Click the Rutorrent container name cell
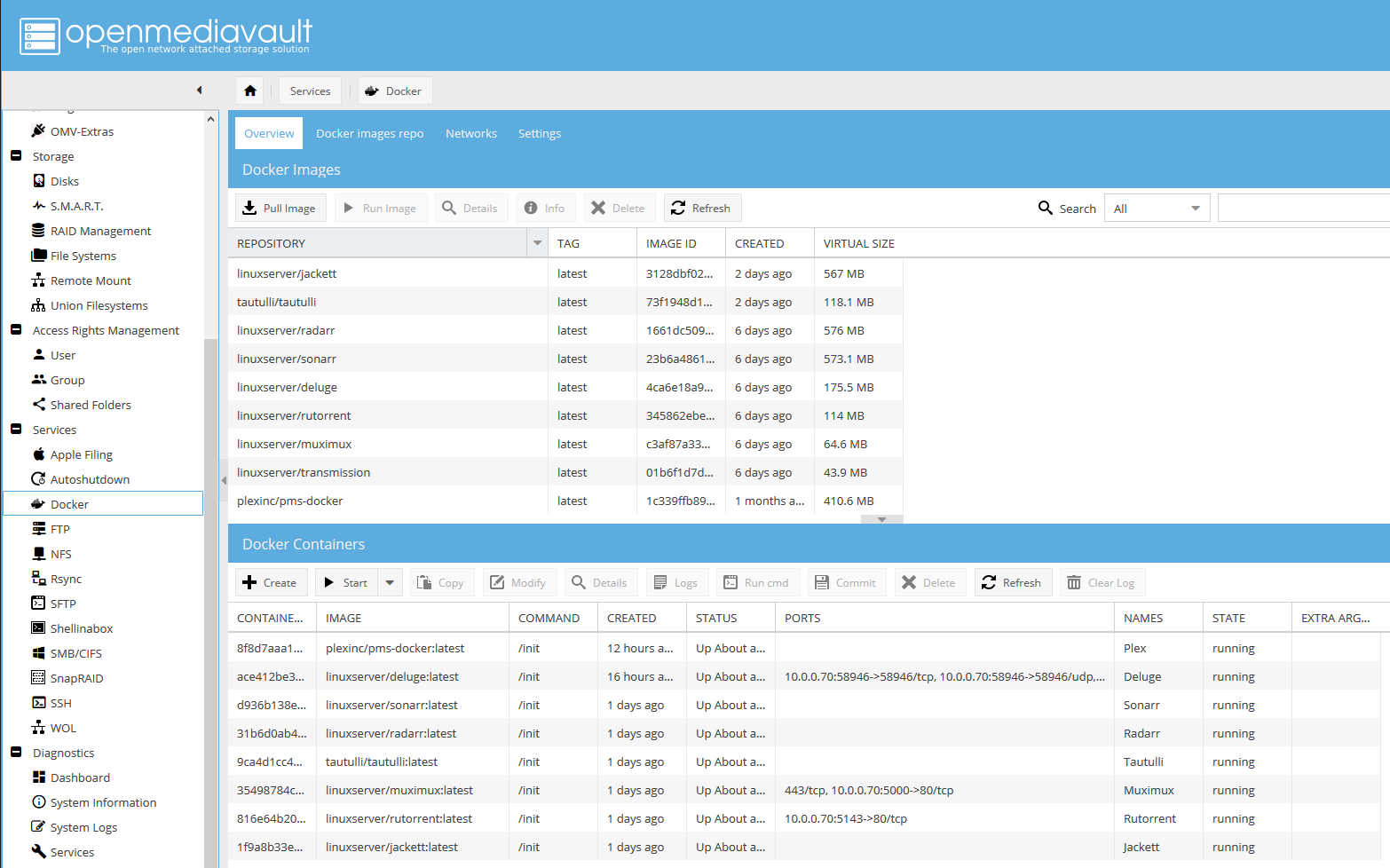Screen dimensions: 1390x868 point(1158,818)
